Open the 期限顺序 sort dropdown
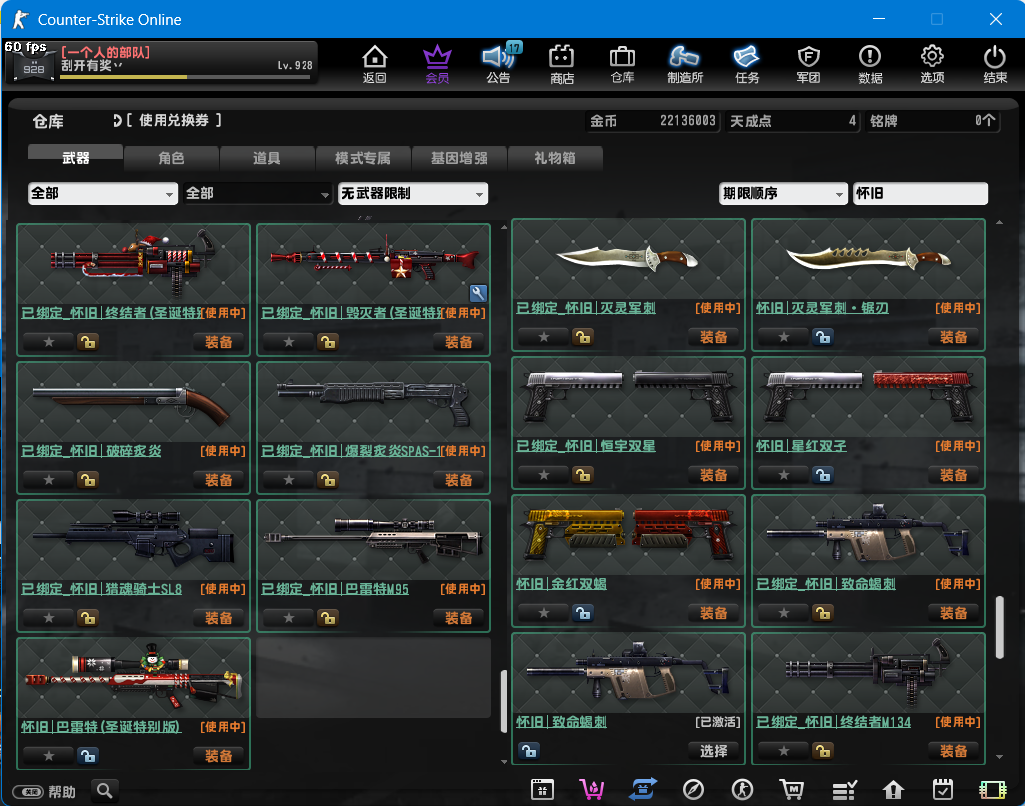 pyautogui.click(x=783, y=193)
